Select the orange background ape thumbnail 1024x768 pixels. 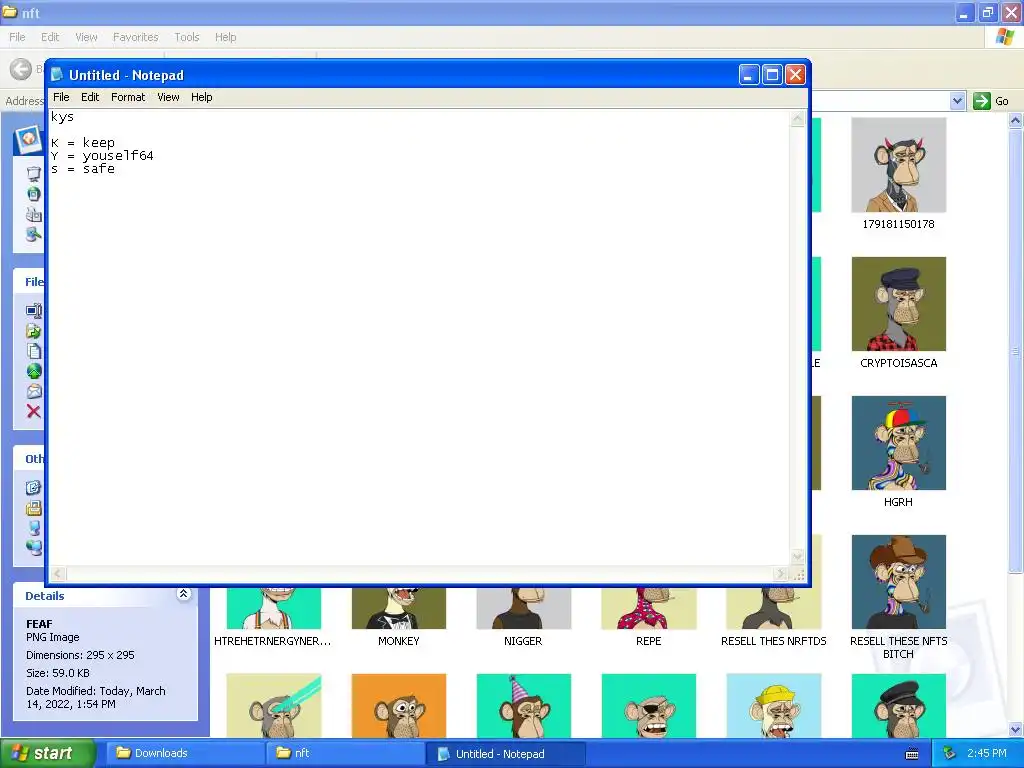click(x=398, y=706)
